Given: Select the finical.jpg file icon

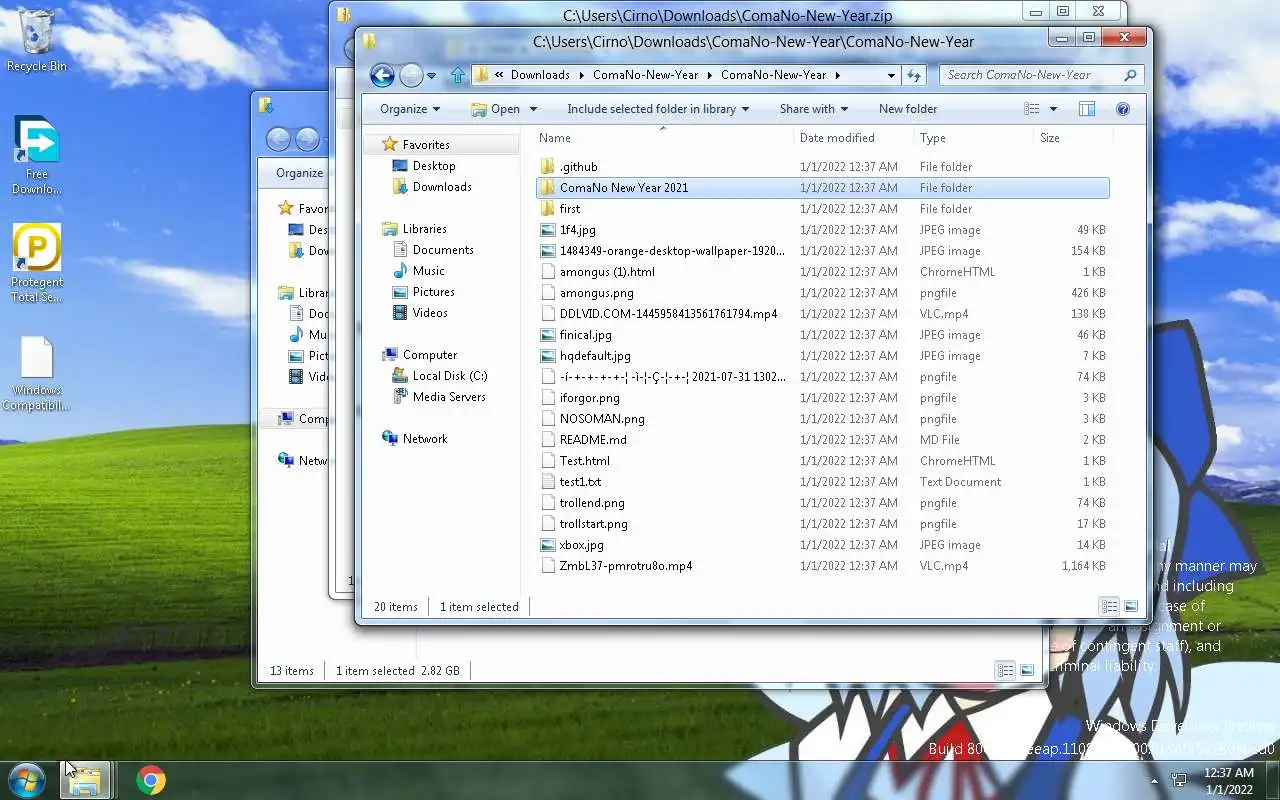Looking at the screenshot, I should point(547,335).
